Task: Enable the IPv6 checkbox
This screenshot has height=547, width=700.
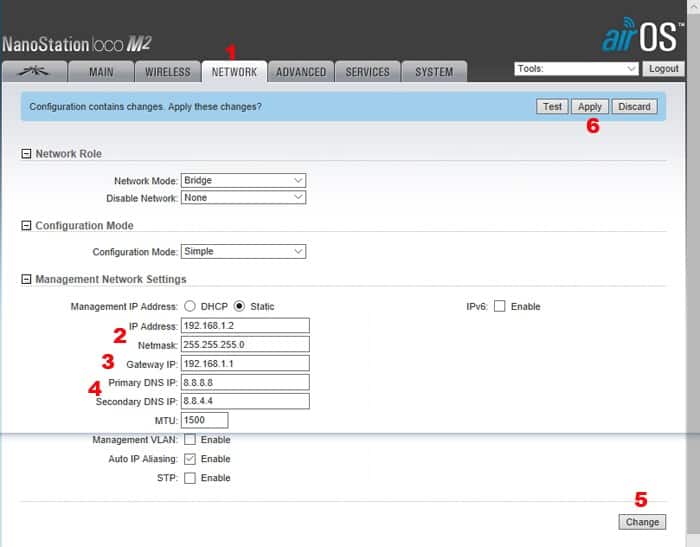Action: point(500,306)
